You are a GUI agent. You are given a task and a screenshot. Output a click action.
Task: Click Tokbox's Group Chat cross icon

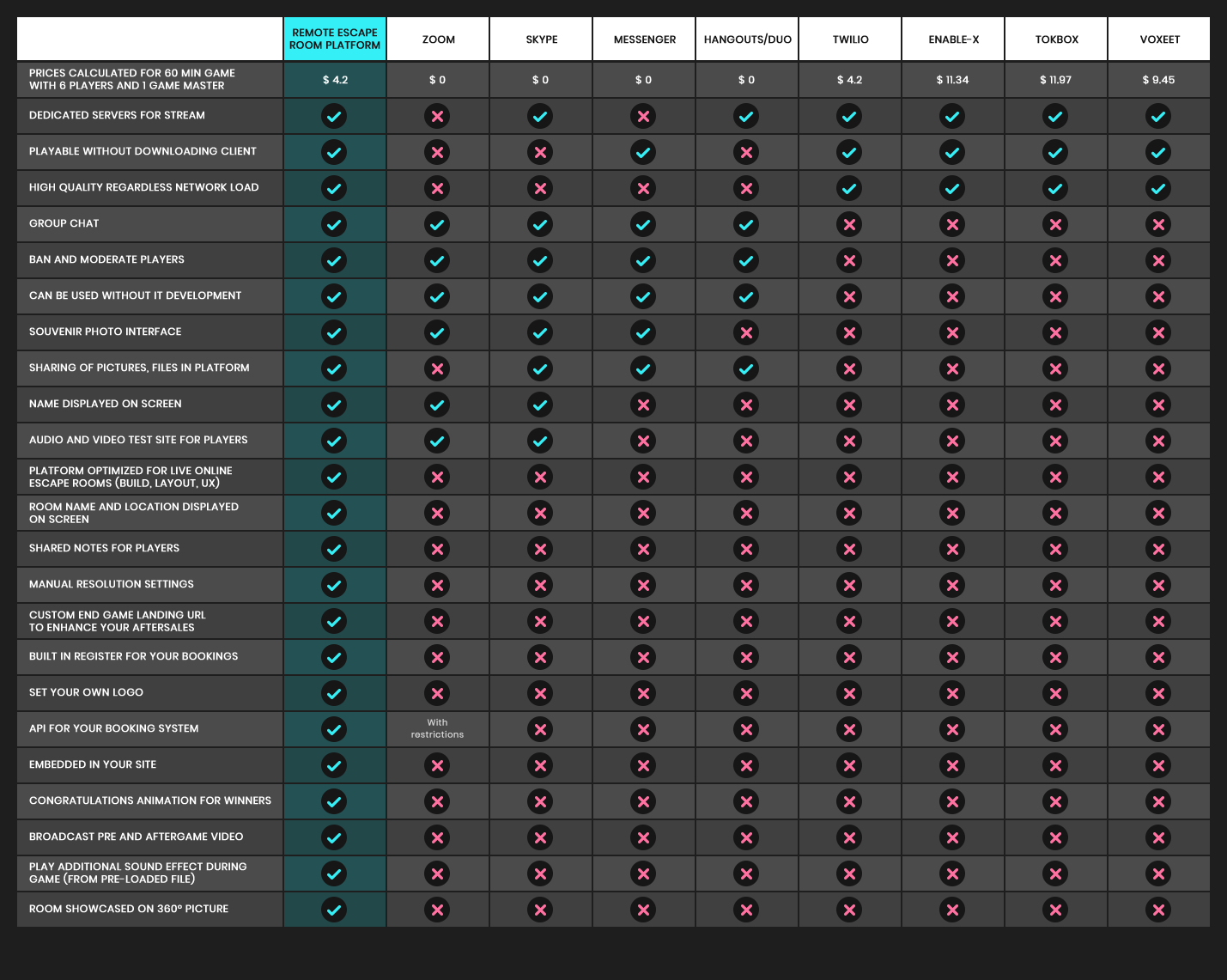1055,224
